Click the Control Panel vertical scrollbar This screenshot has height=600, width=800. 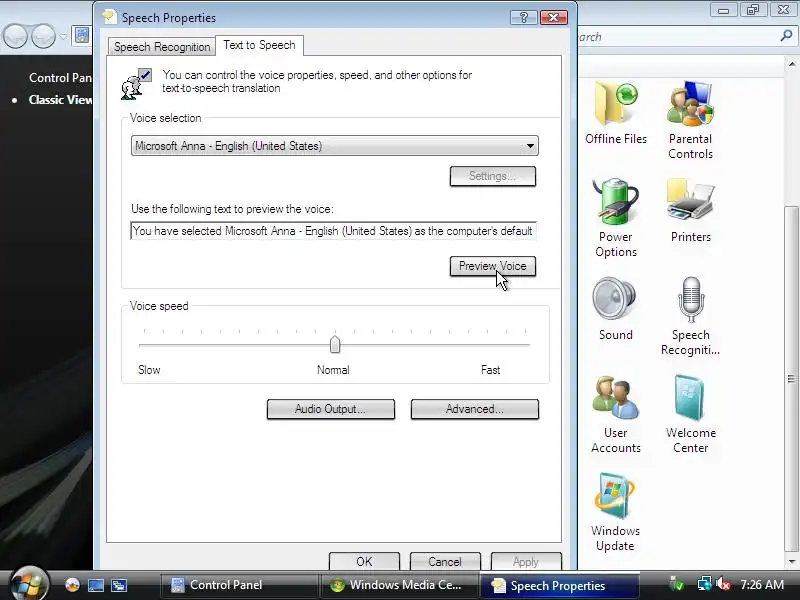tap(791, 378)
